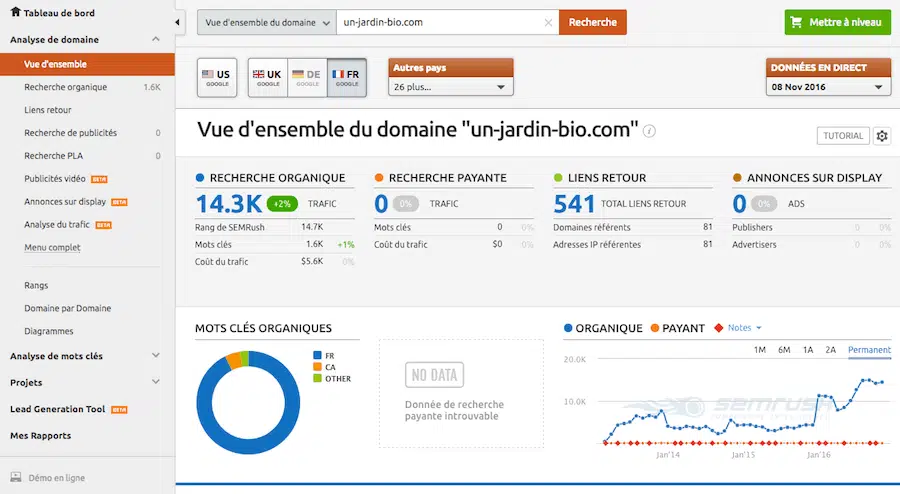Click the settings gear icon beside Tutorial

coord(881,136)
